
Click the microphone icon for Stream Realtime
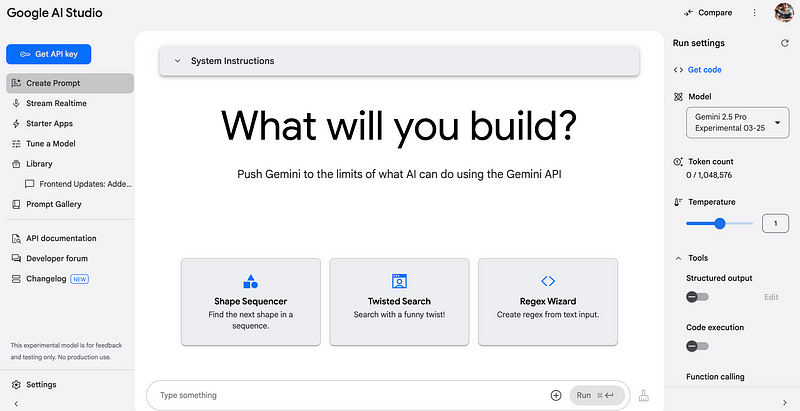click(16, 103)
